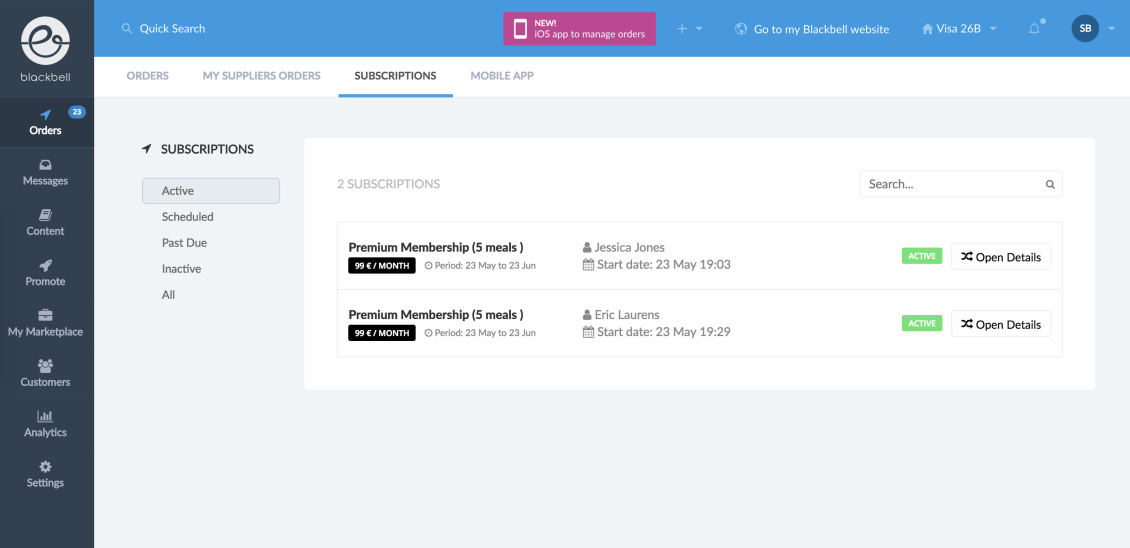Open Details for Jessica Jones subscription
The image size is (1130, 548).
pos(1001,257)
